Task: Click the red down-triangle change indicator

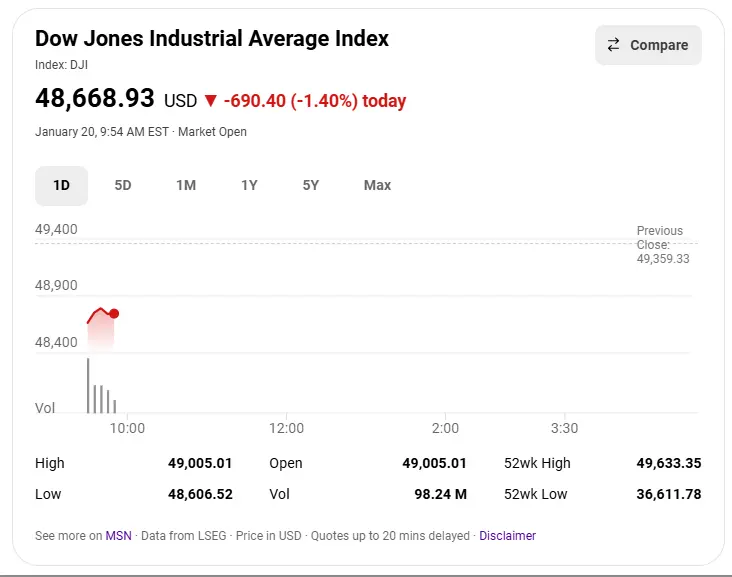Action: point(210,101)
